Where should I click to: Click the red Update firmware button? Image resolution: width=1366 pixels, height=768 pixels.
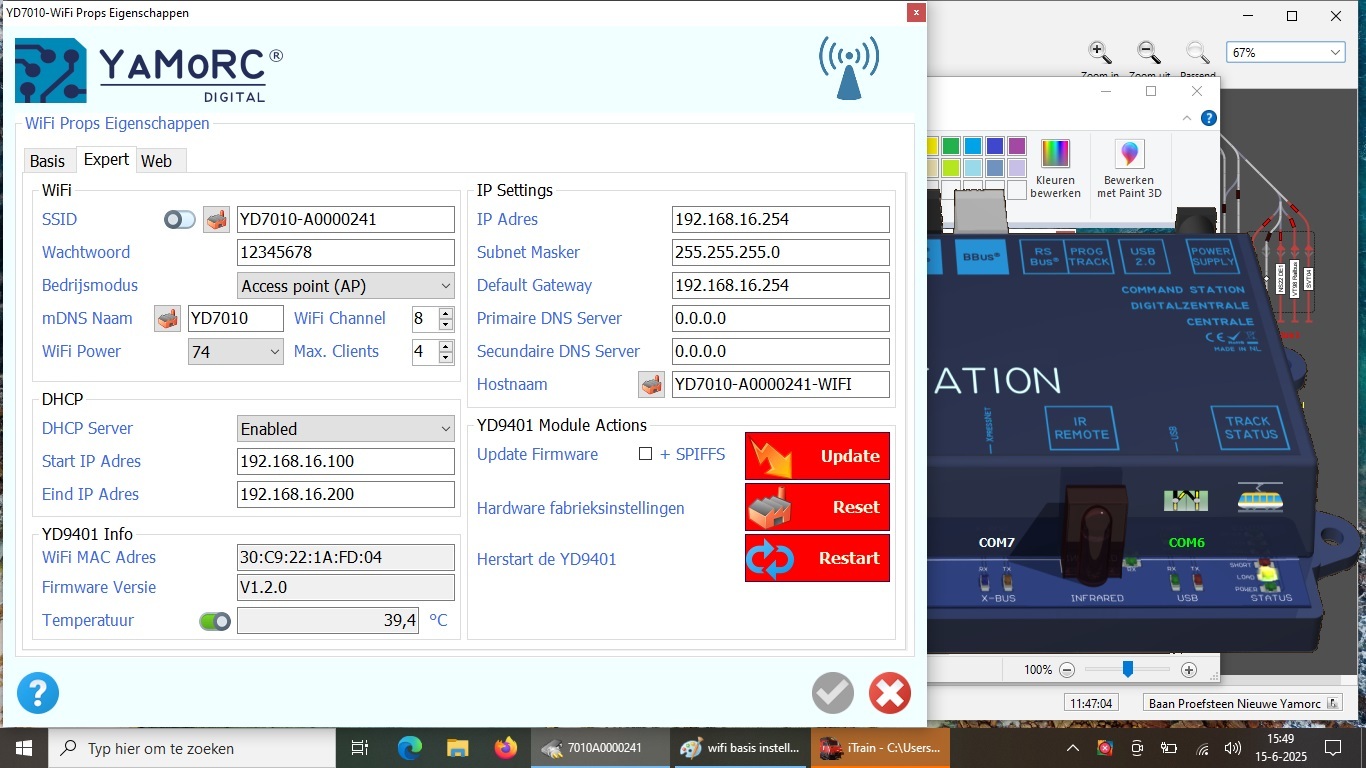tap(817, 456)
